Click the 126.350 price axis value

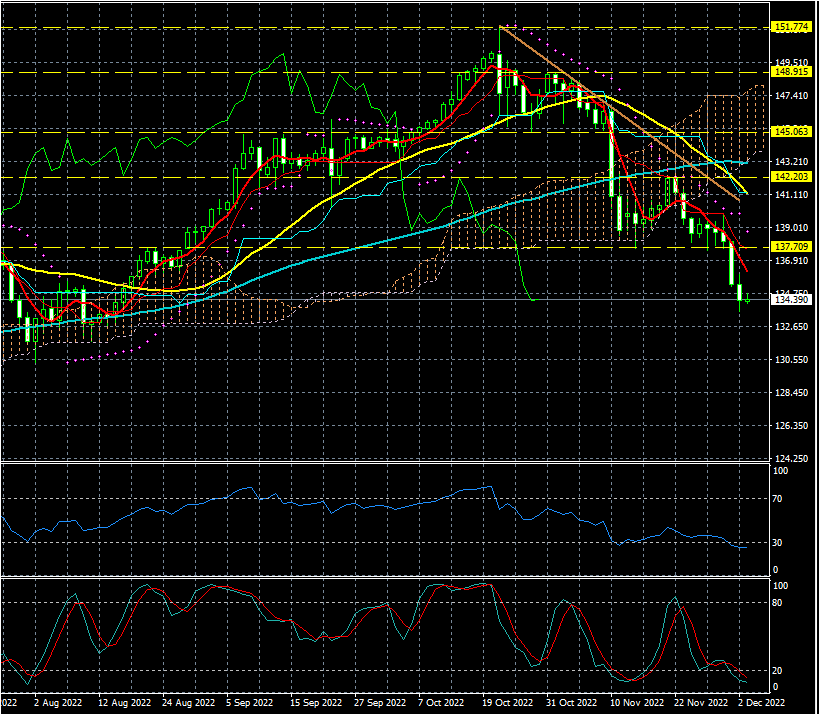pos(792,425)
